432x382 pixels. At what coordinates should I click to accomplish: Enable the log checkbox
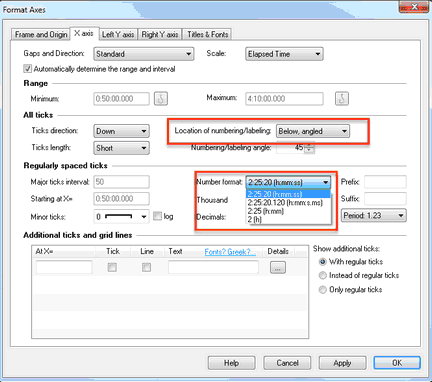click(157, 216)
